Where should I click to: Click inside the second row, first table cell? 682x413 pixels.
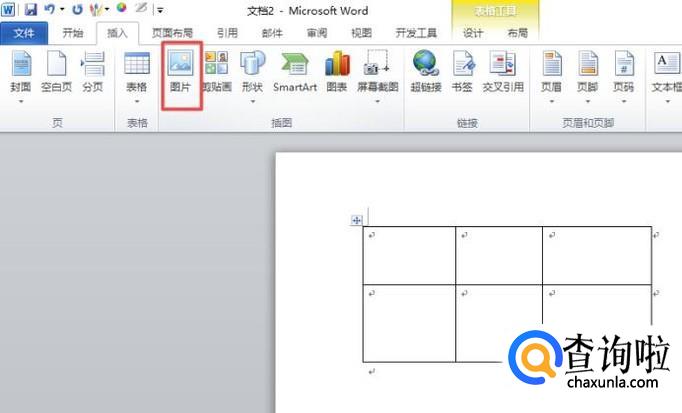click(x=409, y=323)
